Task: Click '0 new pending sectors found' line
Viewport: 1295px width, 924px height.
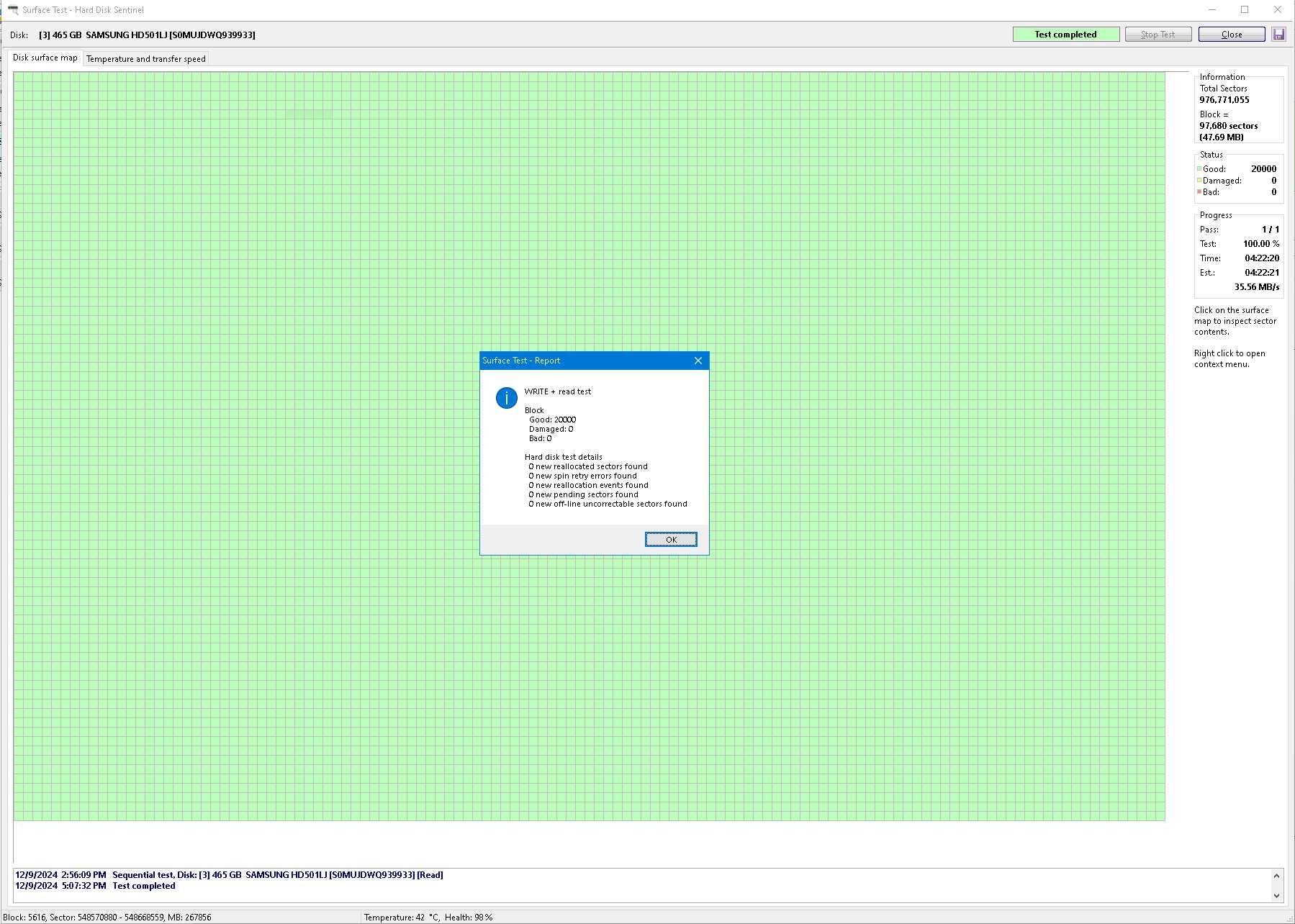Action: point(583,494)
